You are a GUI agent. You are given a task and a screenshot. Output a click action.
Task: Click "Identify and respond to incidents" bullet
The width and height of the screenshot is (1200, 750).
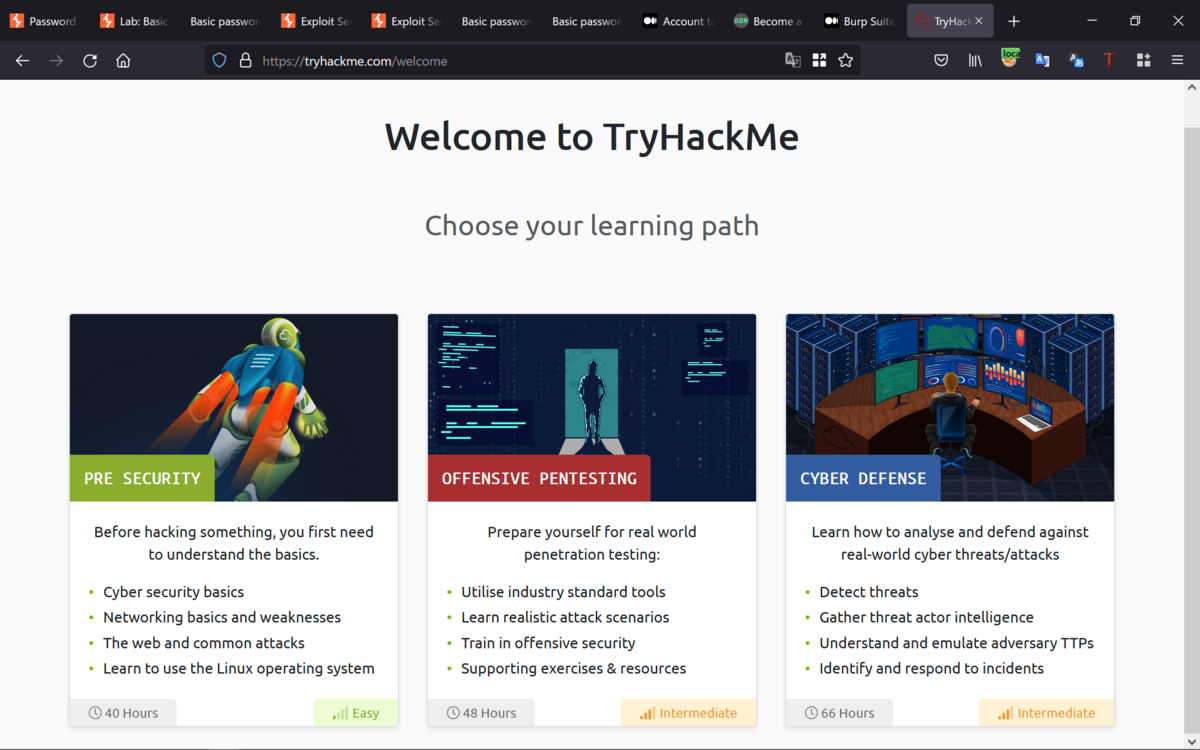[931, 668]
